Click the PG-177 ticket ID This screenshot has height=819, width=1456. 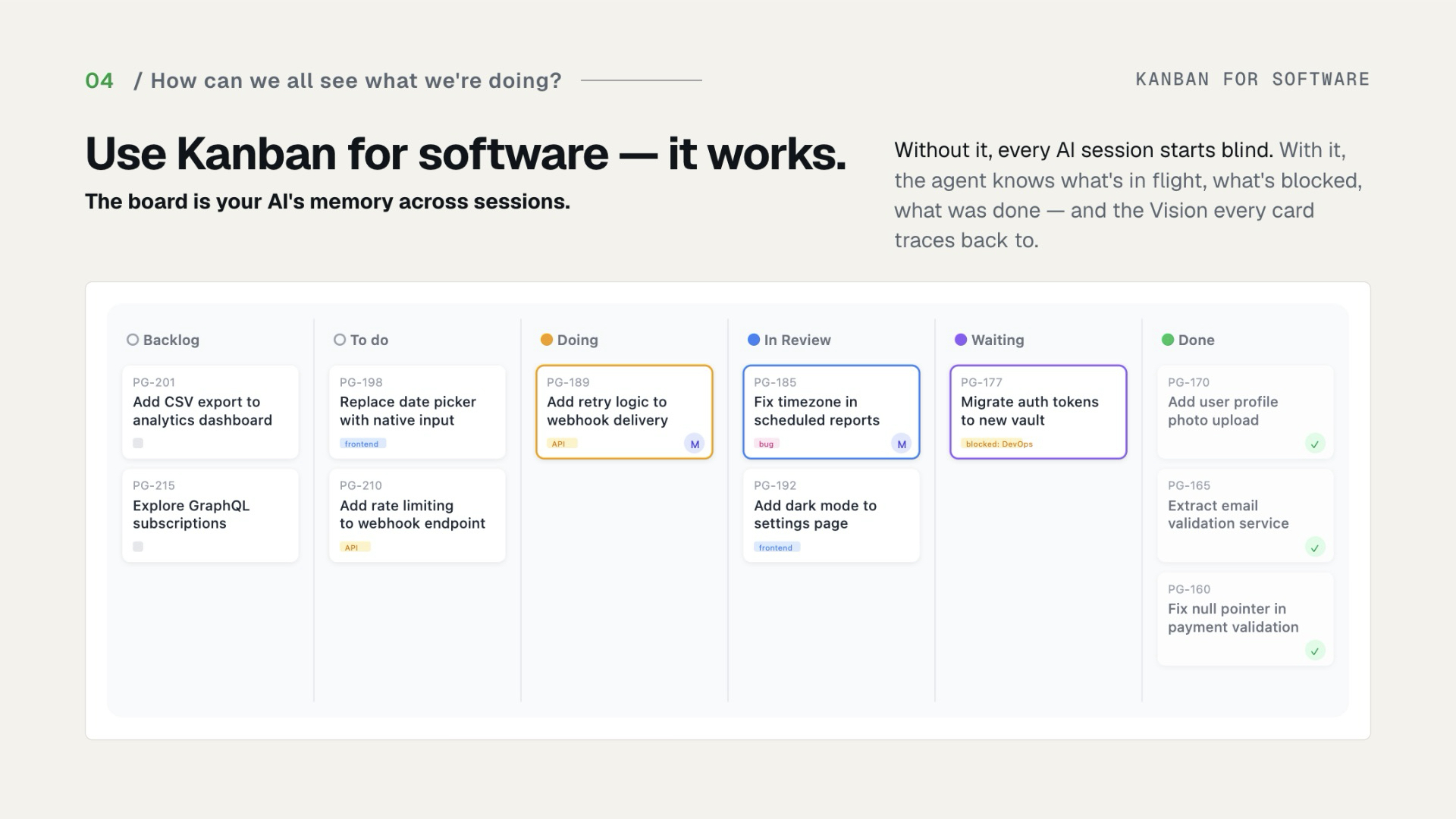click(x=981, y=382)
